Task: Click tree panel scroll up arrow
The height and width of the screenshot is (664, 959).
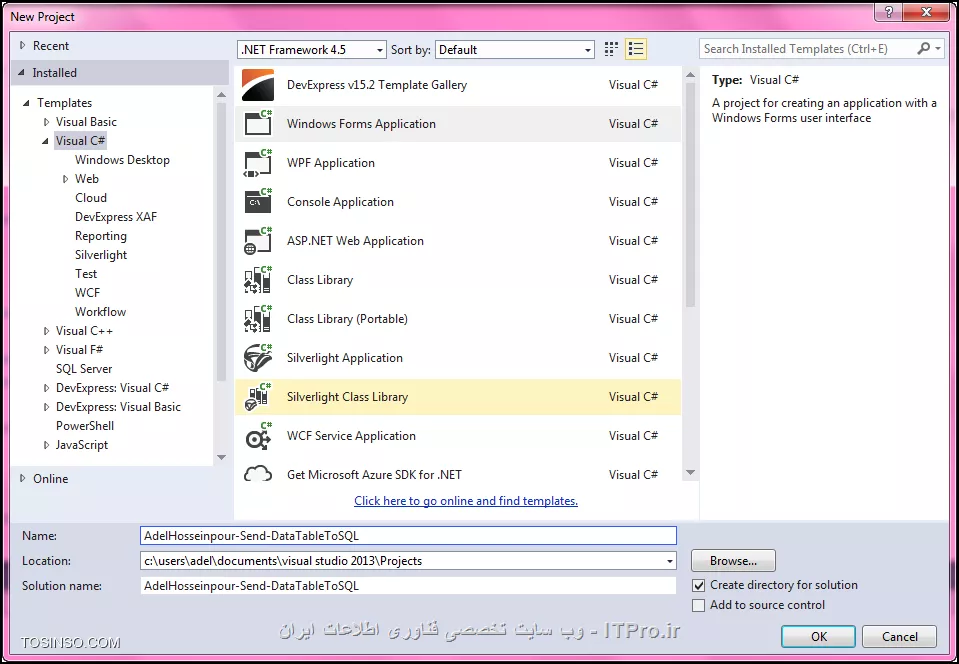Action: pos(221,95)
